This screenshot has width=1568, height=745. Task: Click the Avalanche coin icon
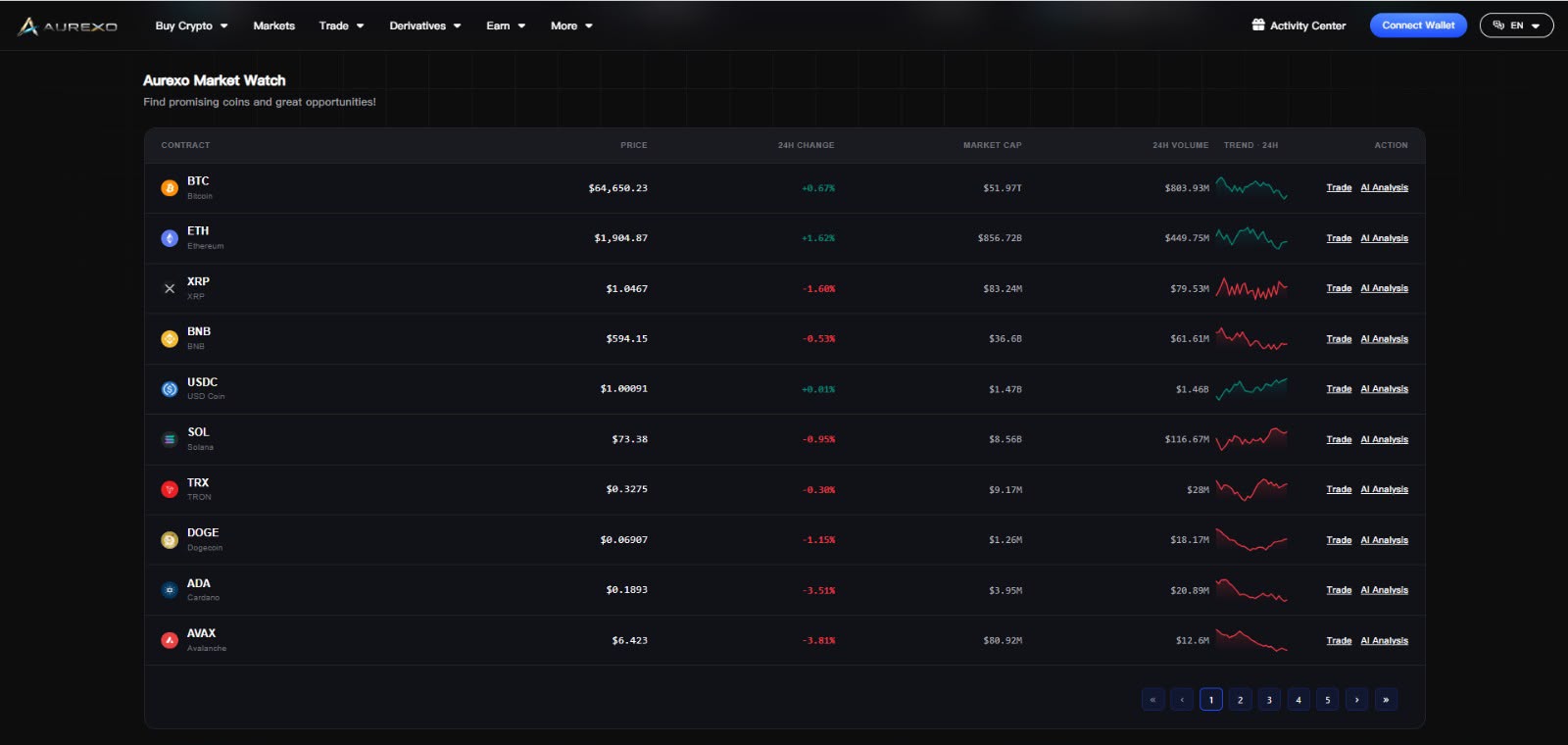pyautogui.click(x=170, y=640)
